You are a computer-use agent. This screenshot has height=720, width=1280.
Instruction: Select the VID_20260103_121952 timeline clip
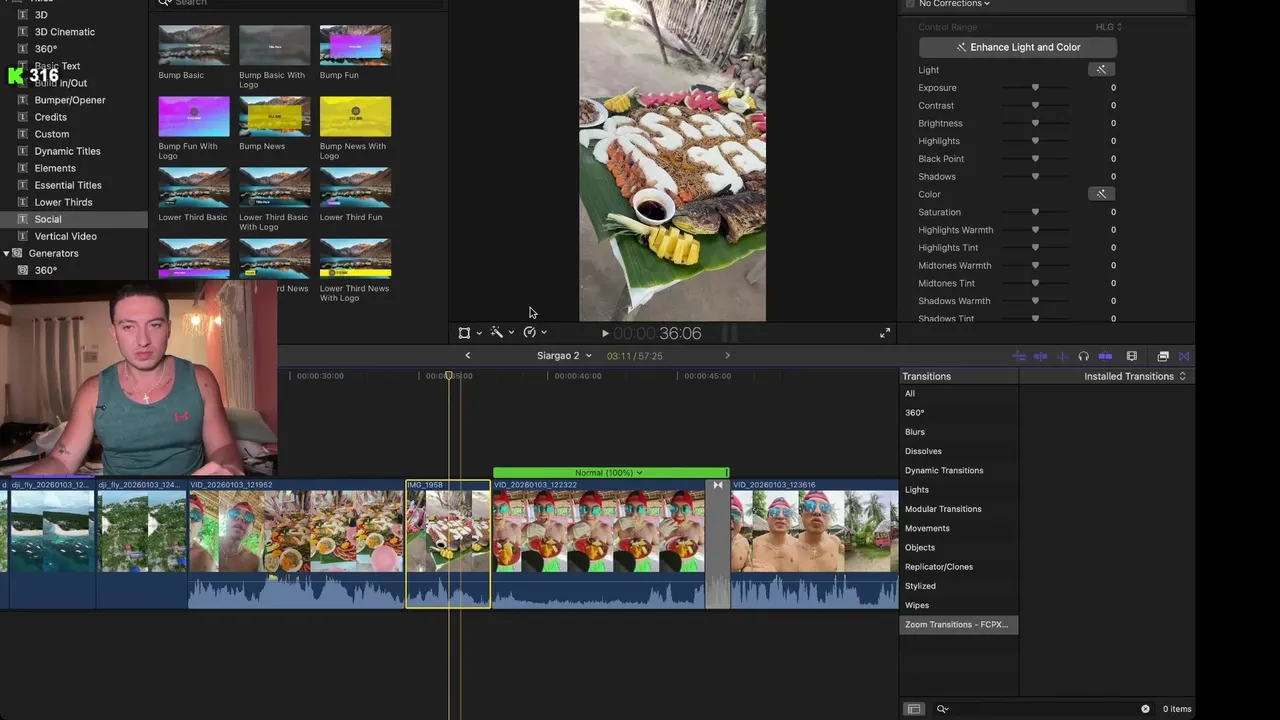(296, 544)
